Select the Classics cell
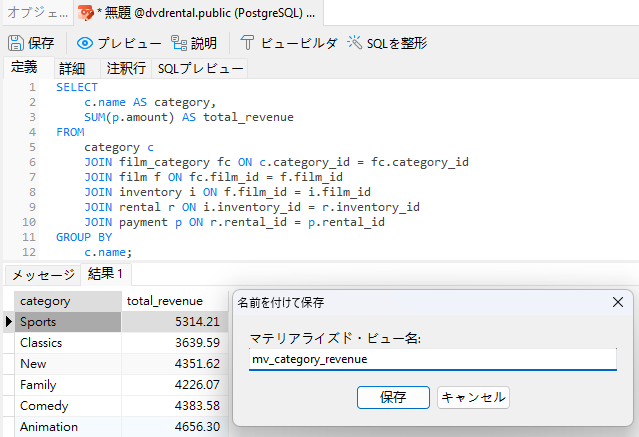This screenshot has height=437, width=639. [68, 343]
